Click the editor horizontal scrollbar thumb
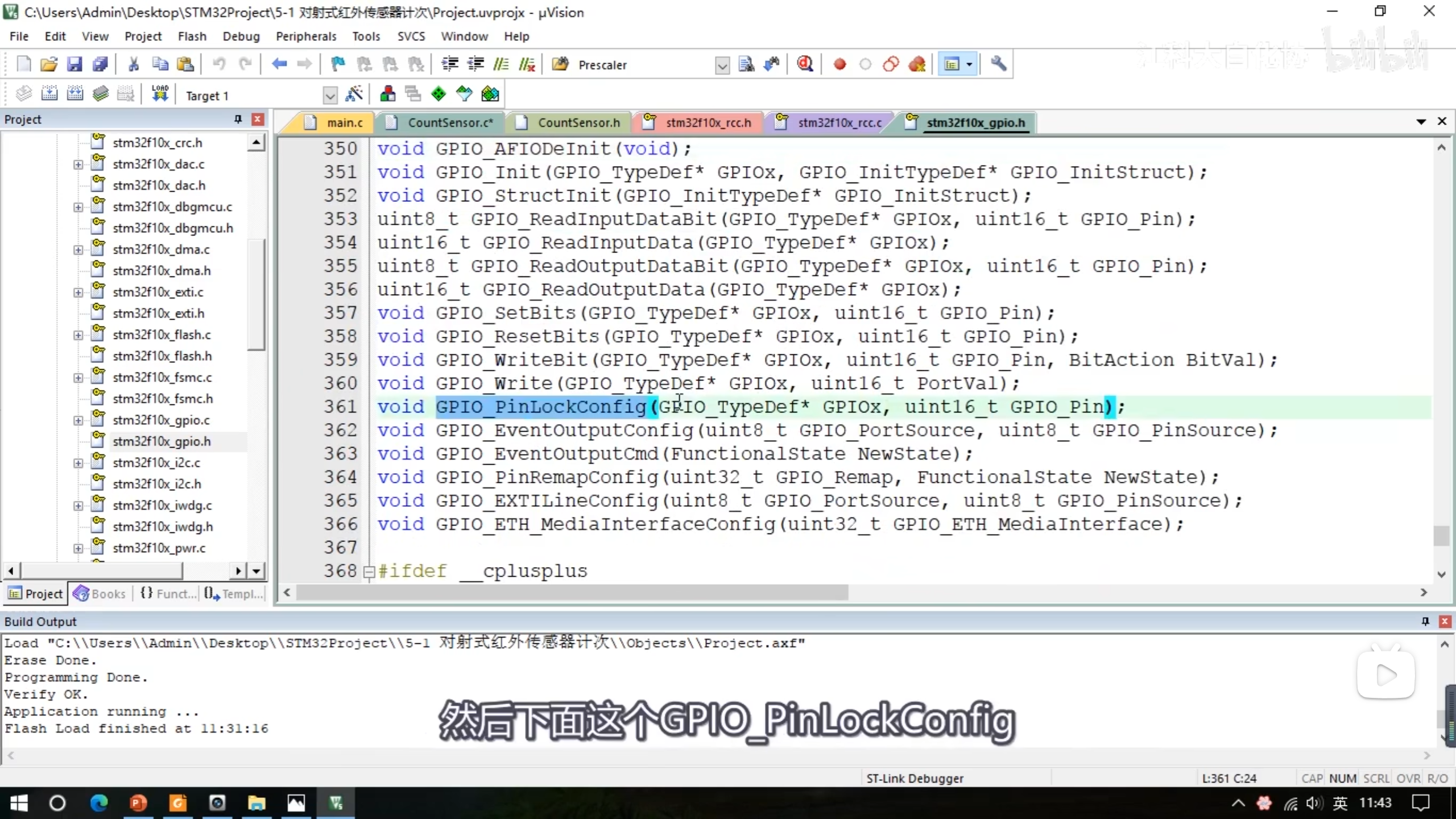 [572, 593]
